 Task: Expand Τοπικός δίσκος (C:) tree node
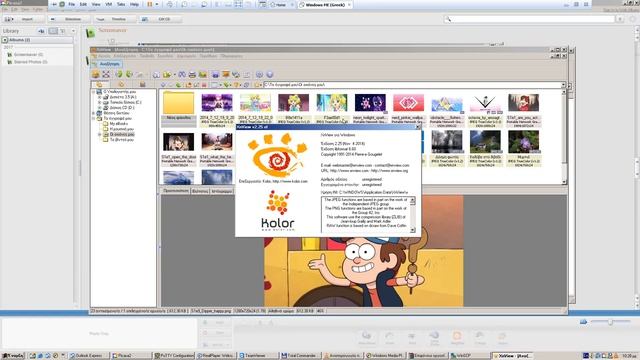point(99,102)
